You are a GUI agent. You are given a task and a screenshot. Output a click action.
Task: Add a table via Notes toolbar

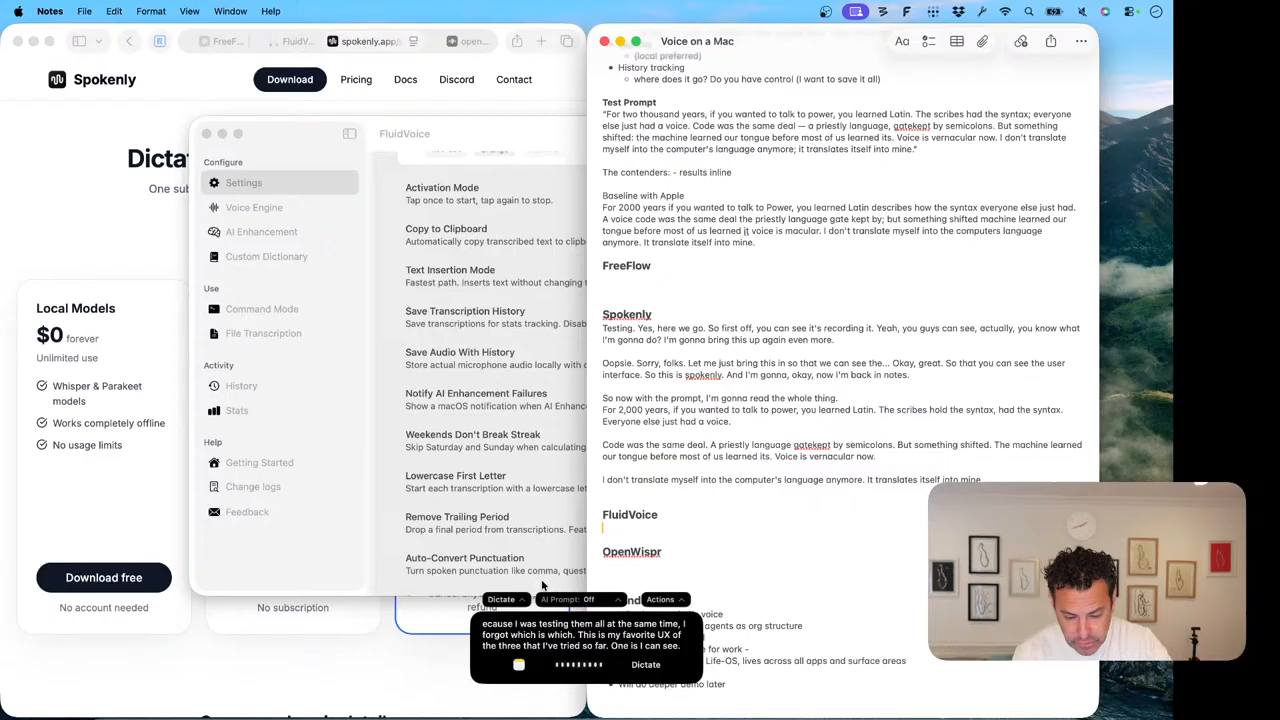(x=957, y=41)
